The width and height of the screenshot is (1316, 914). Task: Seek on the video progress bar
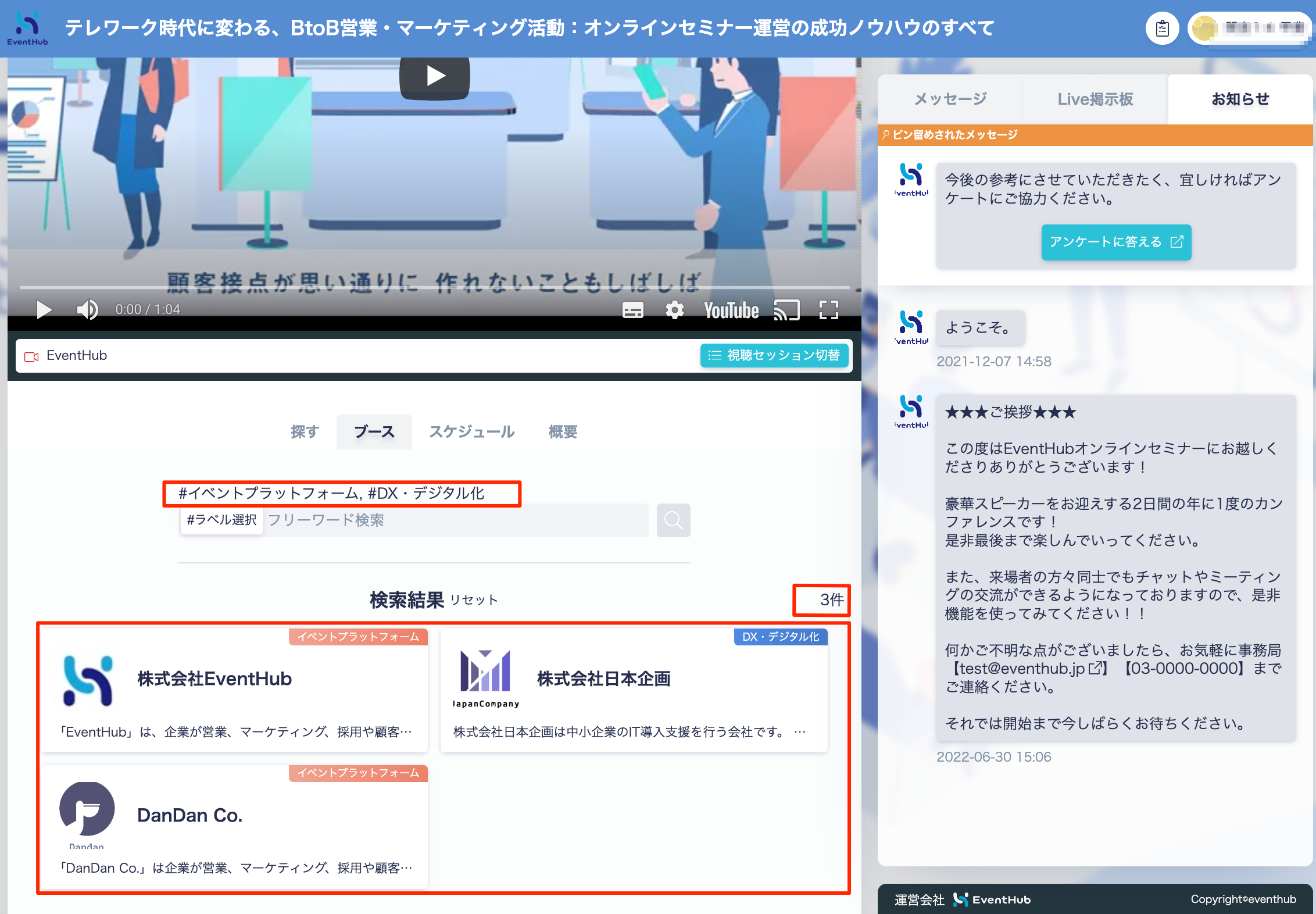(x=435, y=287)
